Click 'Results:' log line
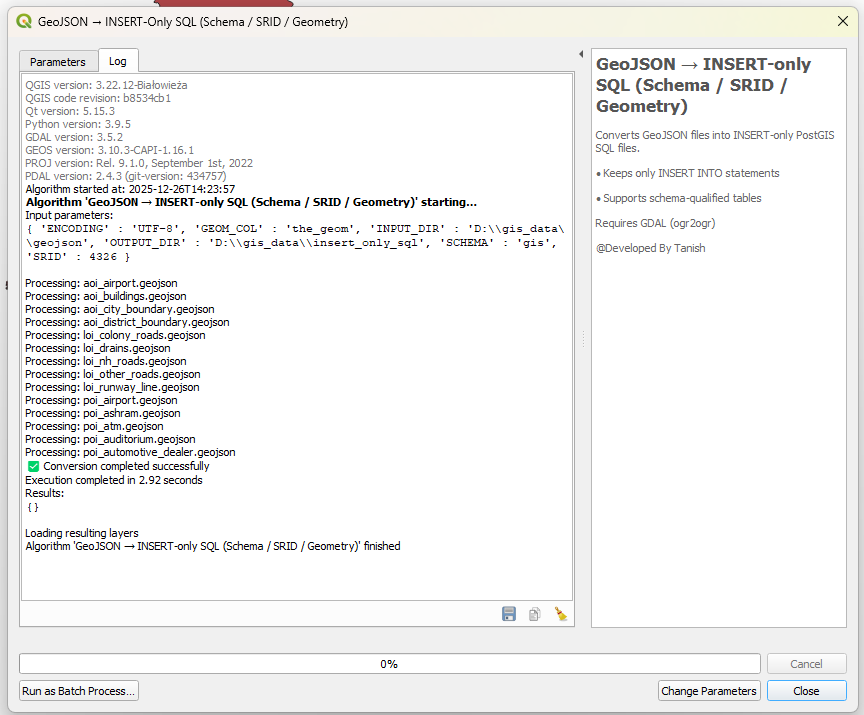The height and width of the screenshot is (715, 864). click(x=45, y=494)
